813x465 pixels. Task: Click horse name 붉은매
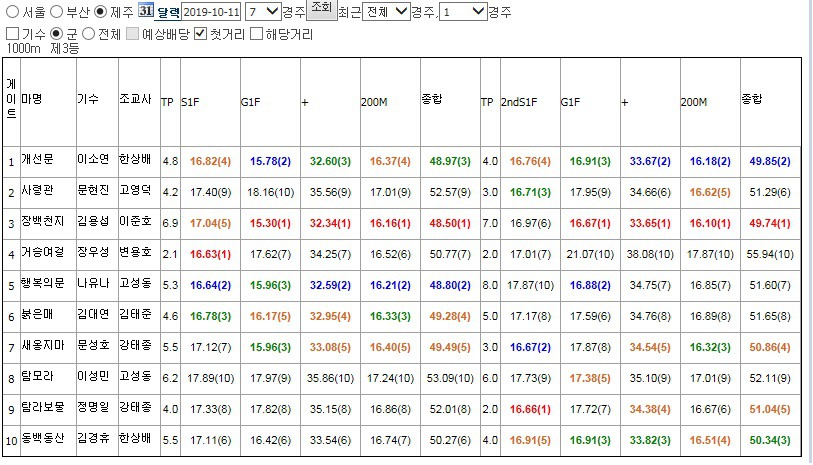pyautogui.click(x=37, y=314)
